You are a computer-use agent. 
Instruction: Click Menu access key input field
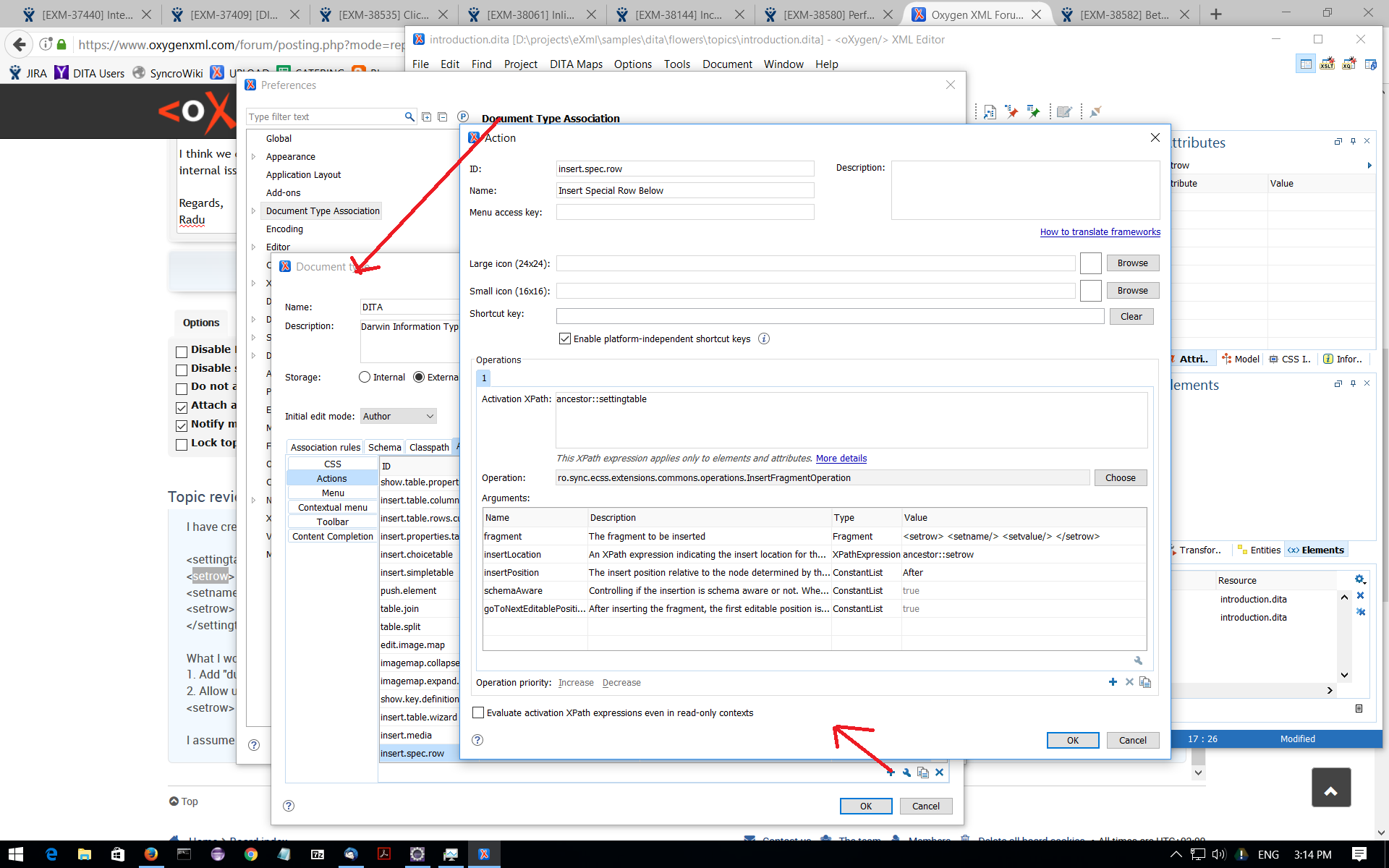point(685,212)
